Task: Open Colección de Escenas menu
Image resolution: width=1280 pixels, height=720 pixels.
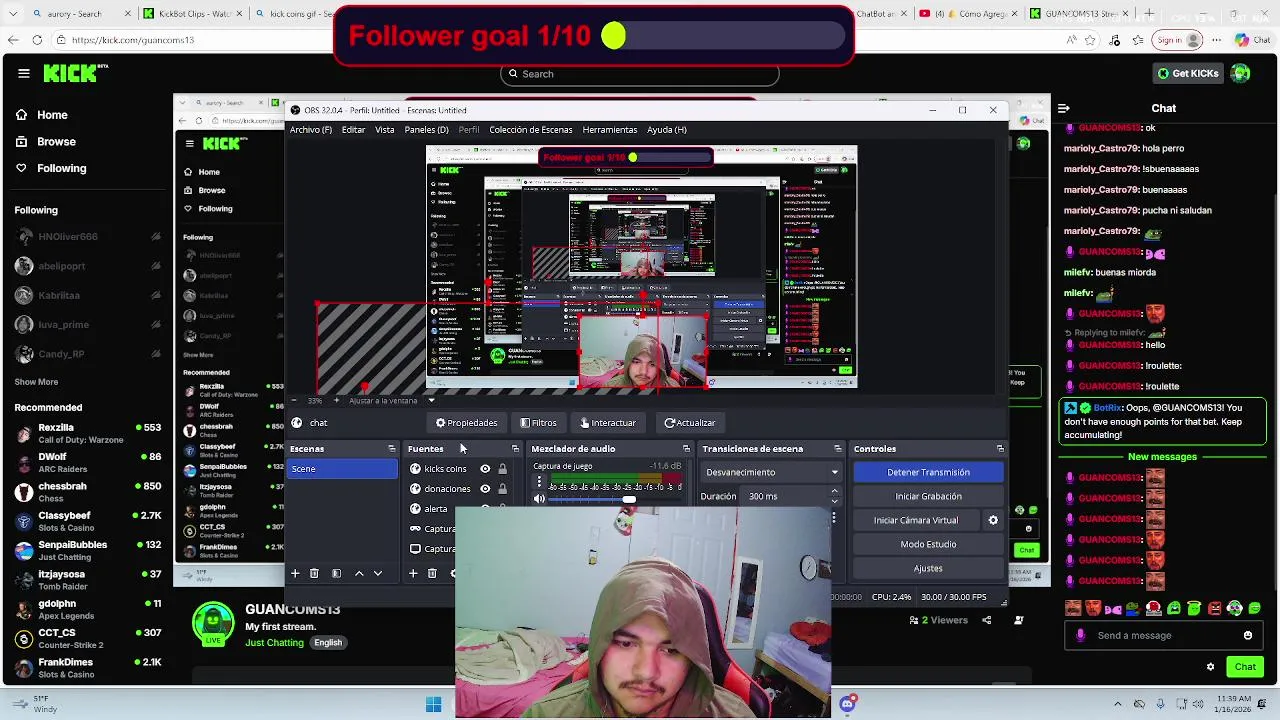Action: point(530,130)
